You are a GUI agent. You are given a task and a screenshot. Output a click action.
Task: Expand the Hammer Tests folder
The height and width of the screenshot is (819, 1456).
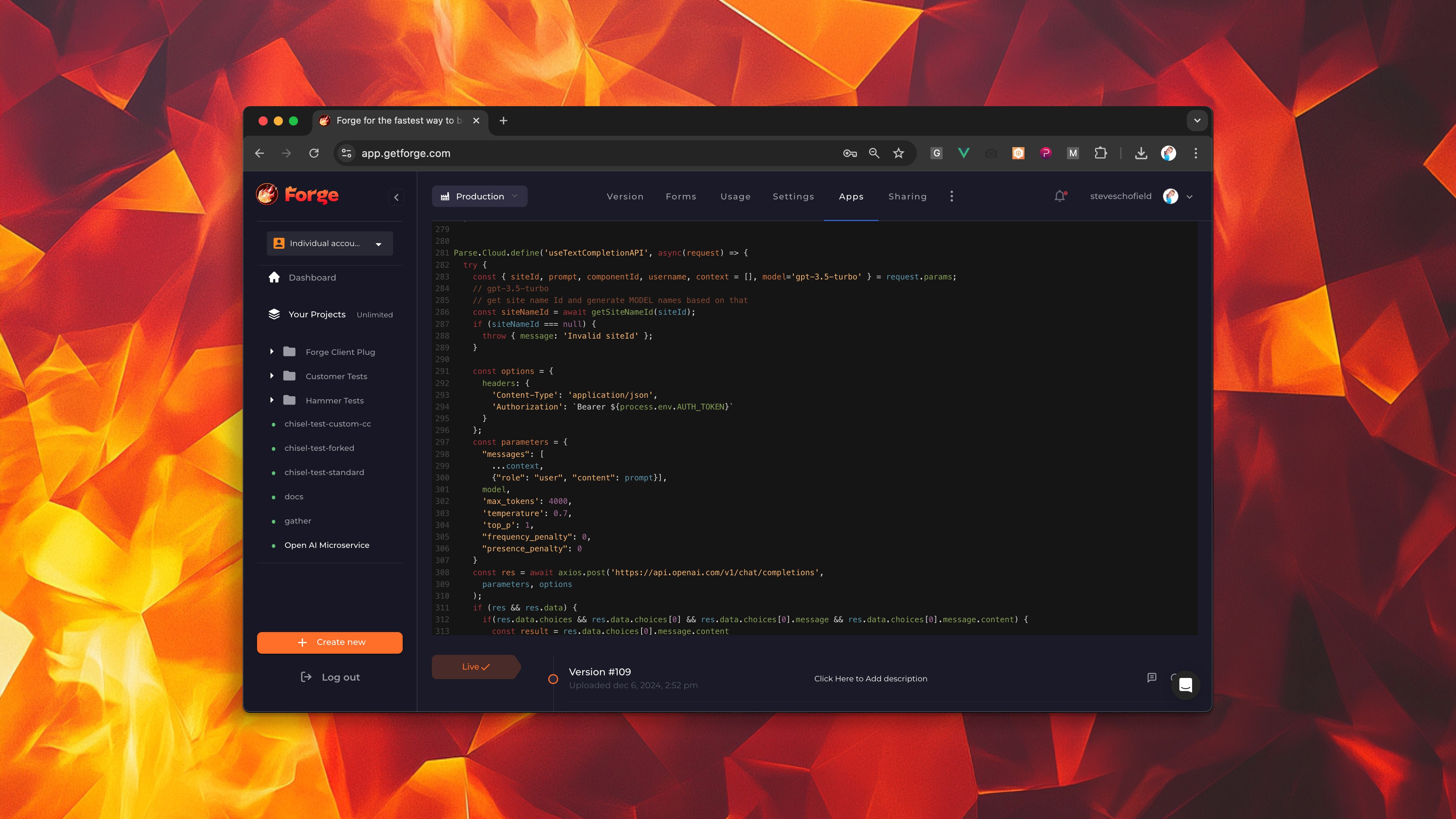pyautogui.click(x=272, y=400)
